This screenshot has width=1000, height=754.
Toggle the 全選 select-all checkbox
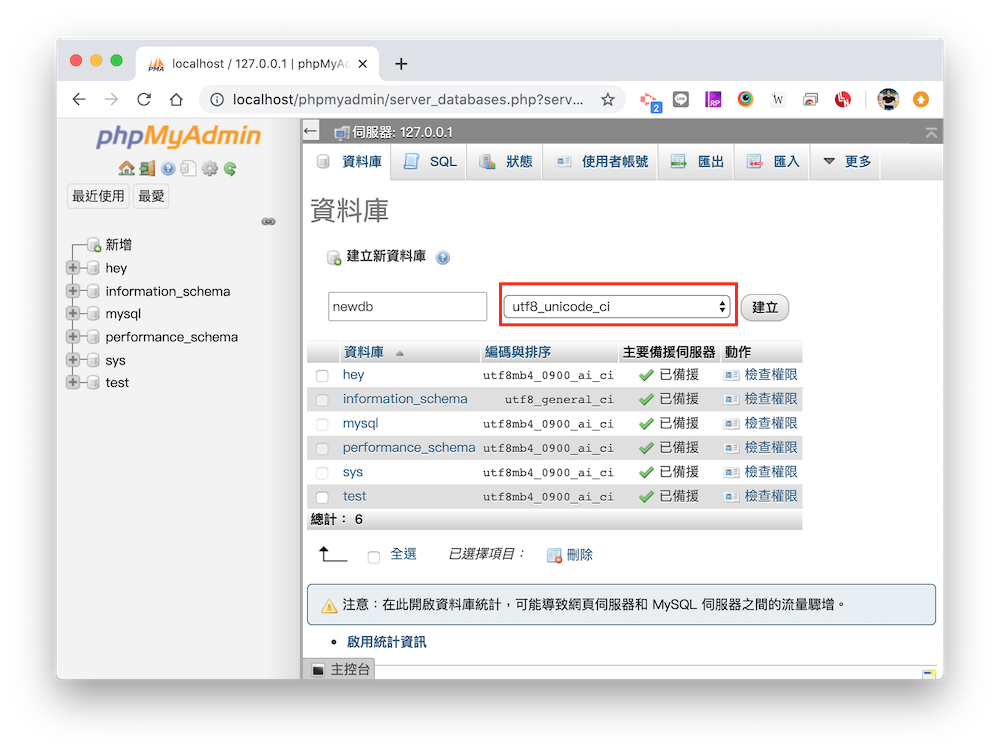click(x=374, y=557)
